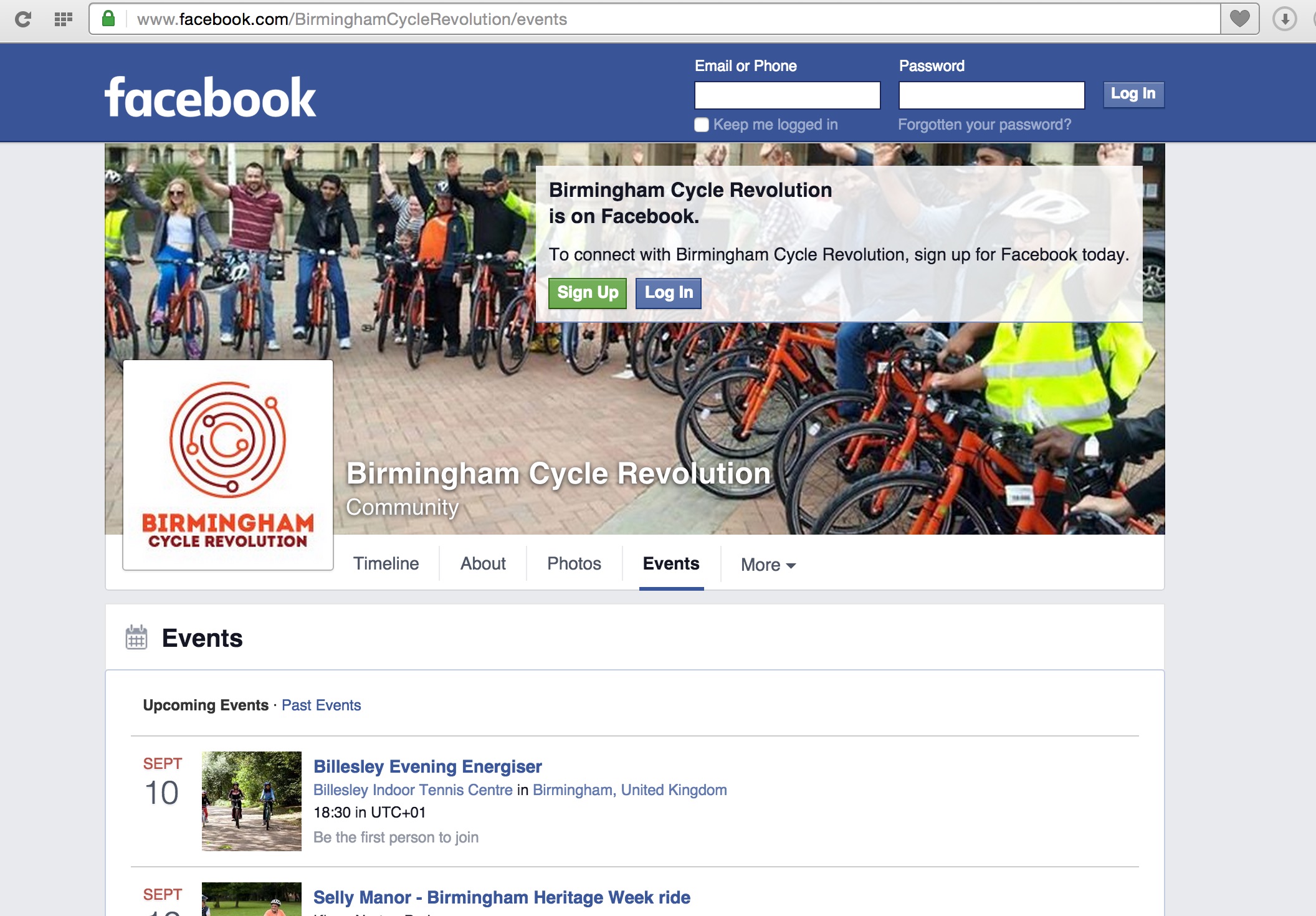Click the Email or Phone input field
This screenshot has width=1316, height=916.
[787, 95]
